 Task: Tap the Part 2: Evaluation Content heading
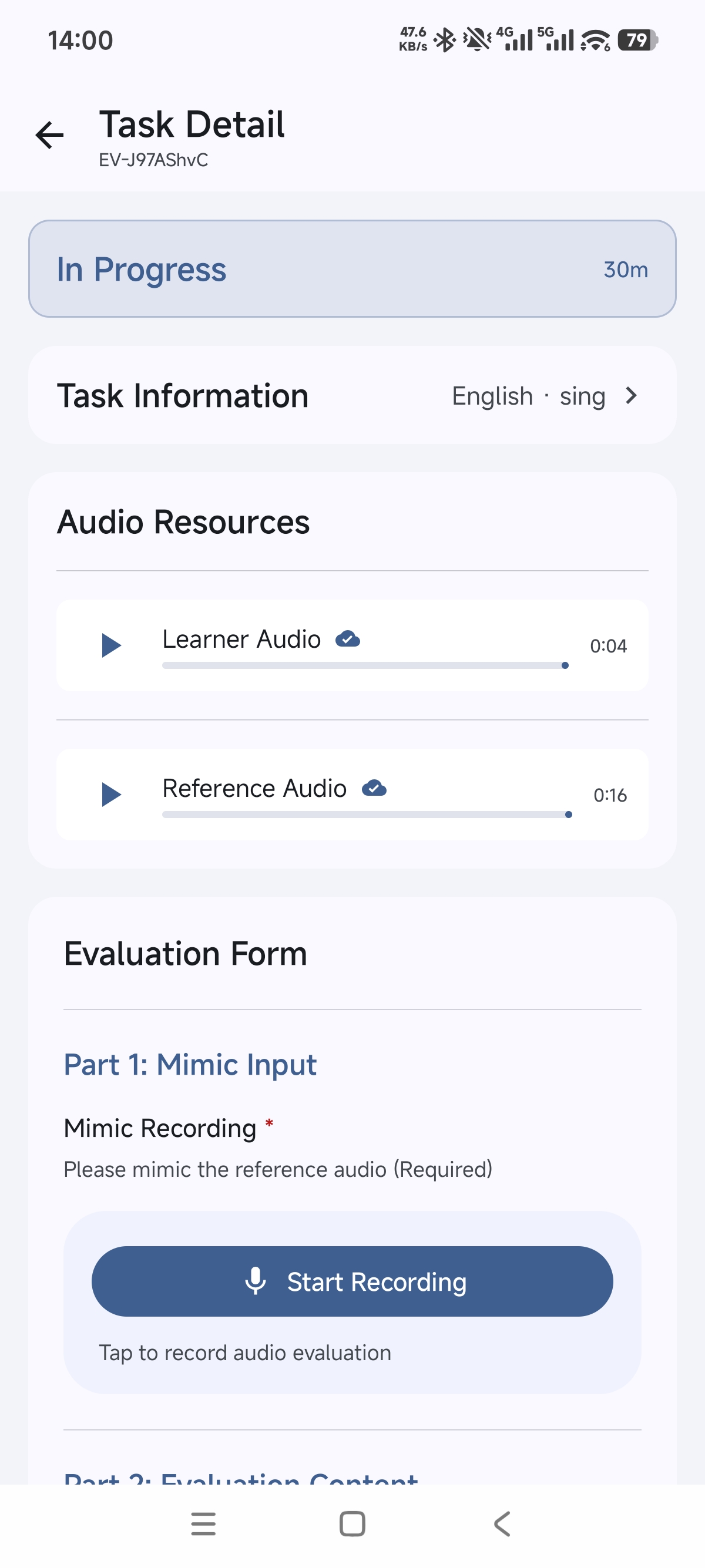241,1477
